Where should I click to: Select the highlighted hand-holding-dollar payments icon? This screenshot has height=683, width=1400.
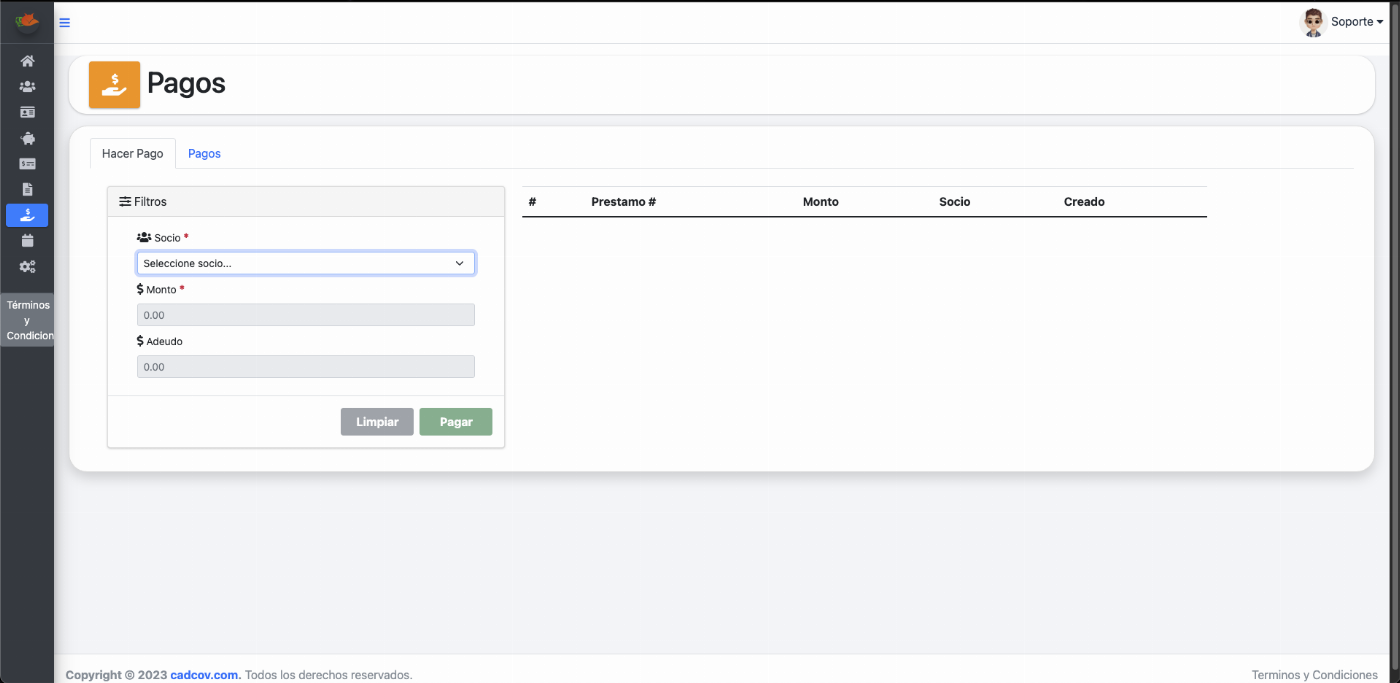click(x=27, y=215)
